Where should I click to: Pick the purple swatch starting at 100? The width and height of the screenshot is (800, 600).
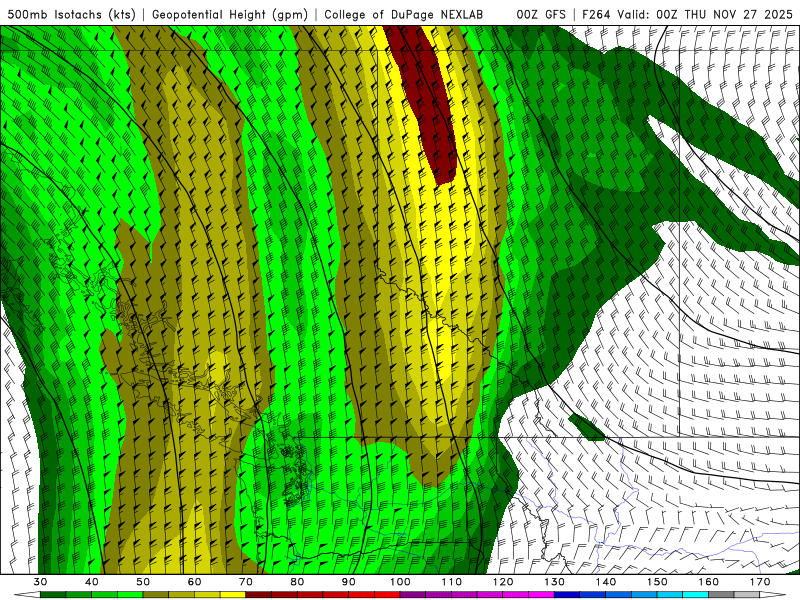pyautogui.click(x=413, y=595)
